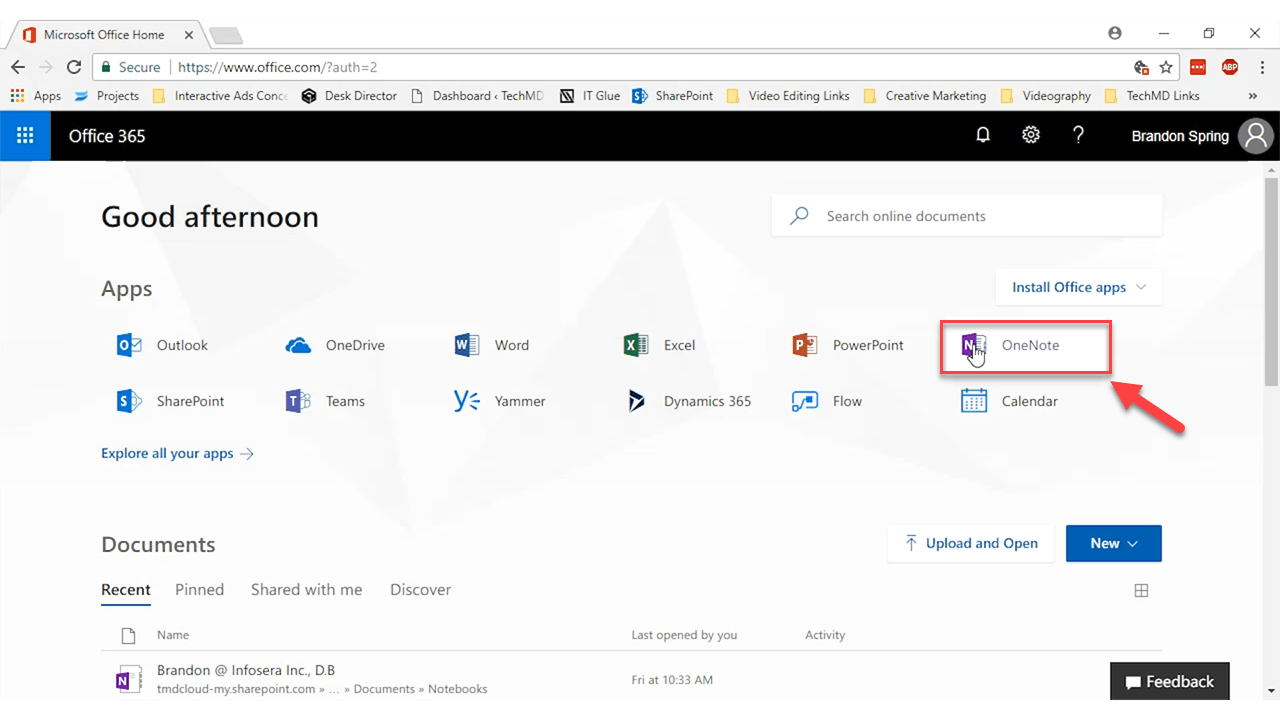Open the Desk Director bookmark
This screenshot has width=1280, height=720.
pos(349,96)
